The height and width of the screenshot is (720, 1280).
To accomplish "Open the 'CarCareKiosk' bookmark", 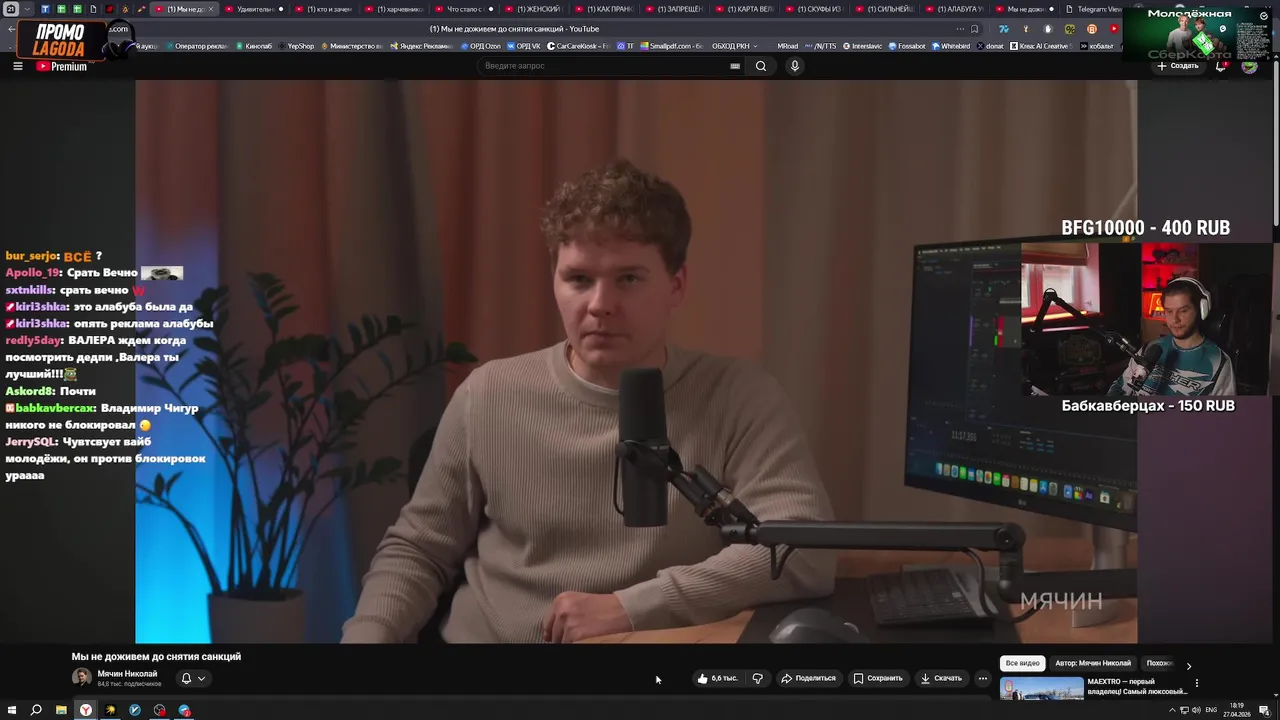I will tap(578, 46).
